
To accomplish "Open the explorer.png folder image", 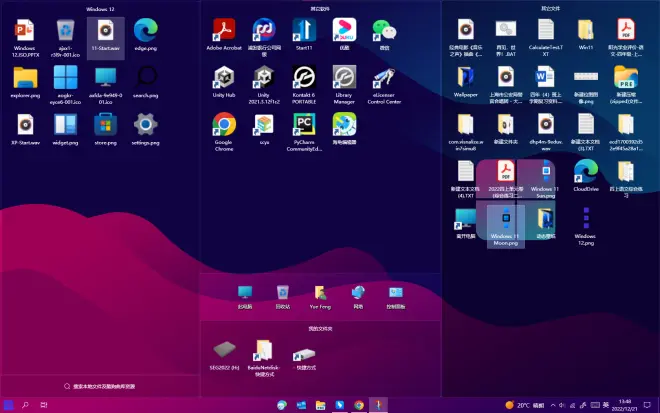I will [x=25, y=83].
